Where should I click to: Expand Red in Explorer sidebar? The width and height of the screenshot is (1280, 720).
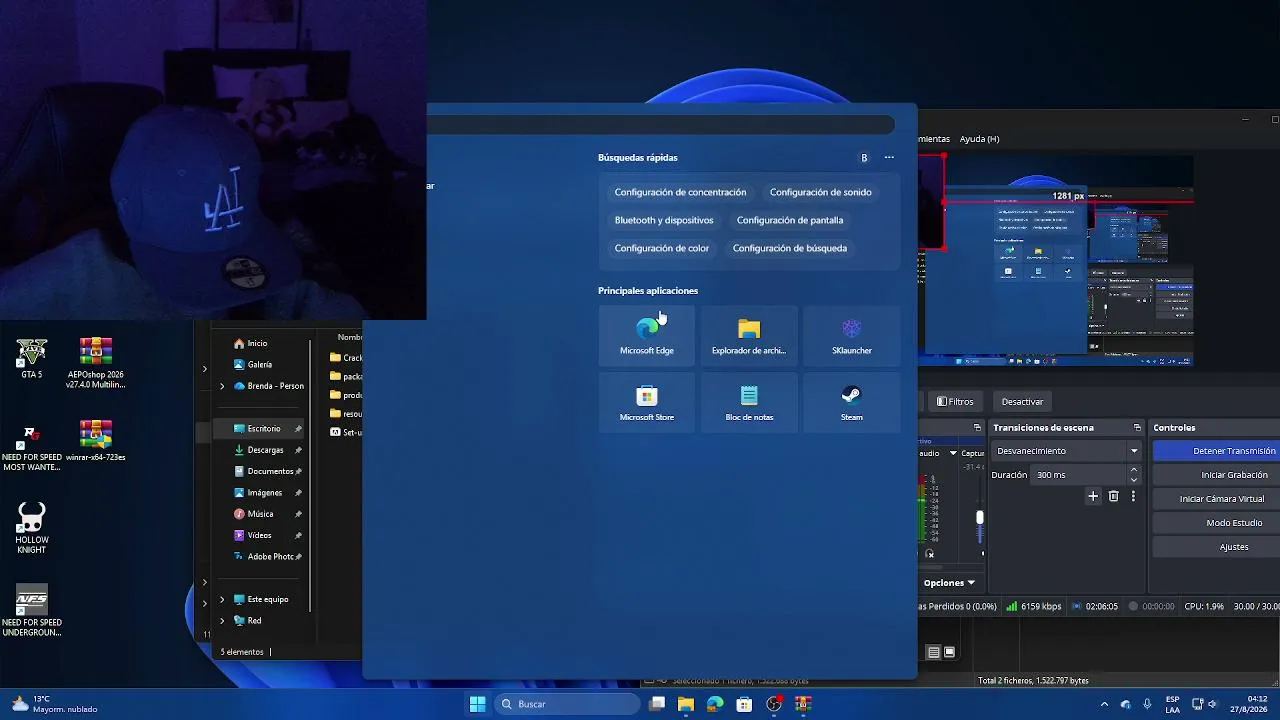pyautogui.click(x=222, y=621)
